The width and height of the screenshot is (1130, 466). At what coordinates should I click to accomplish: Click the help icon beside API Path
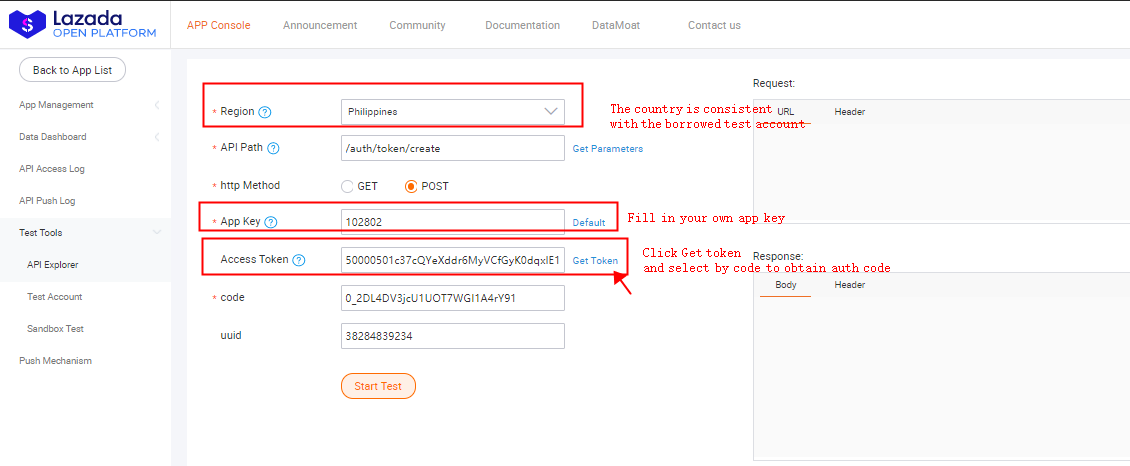pos(273,148)
